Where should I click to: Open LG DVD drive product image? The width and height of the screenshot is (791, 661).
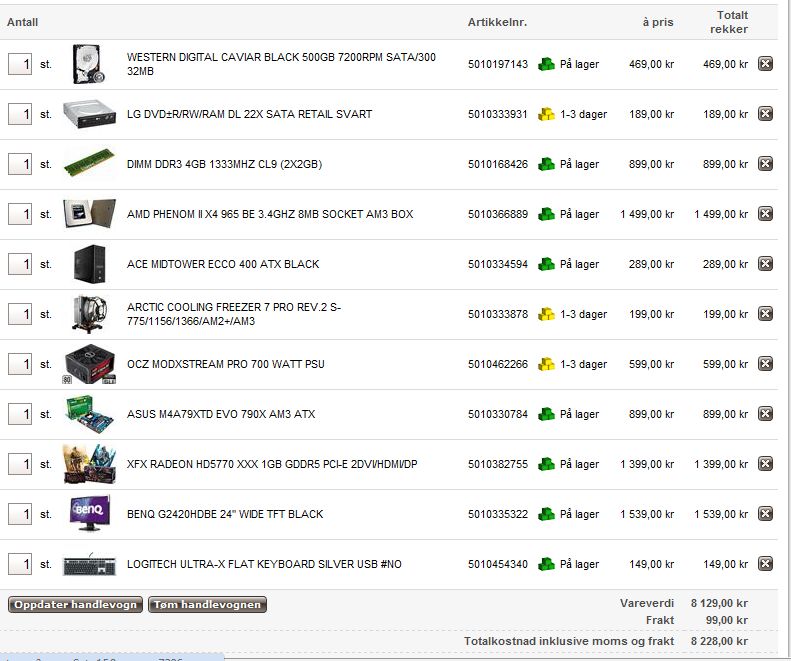(x=89, y=114)
